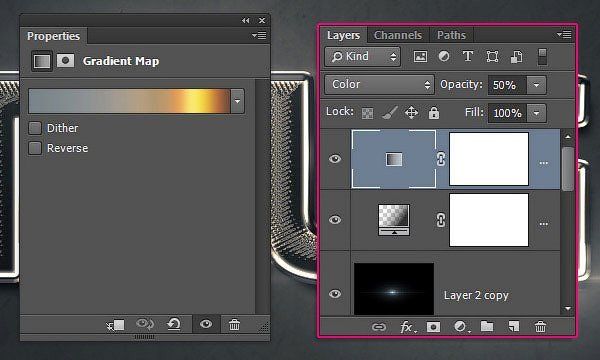The width and height of the screenshot is (600, 360).
Task: Lock all padlock icon
Action: (434, 113)
